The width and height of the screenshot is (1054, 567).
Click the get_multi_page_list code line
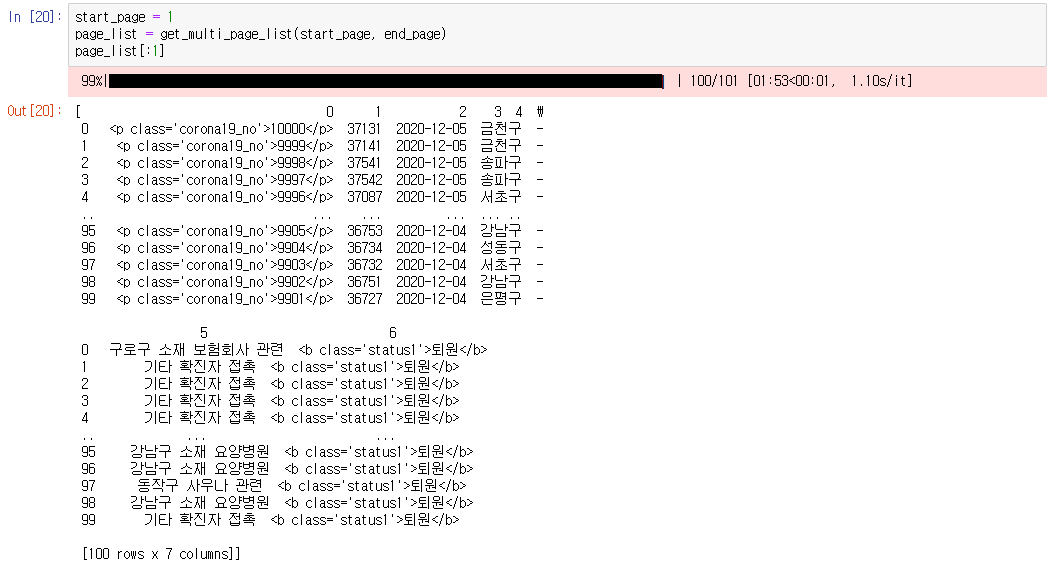coord(260,34)
